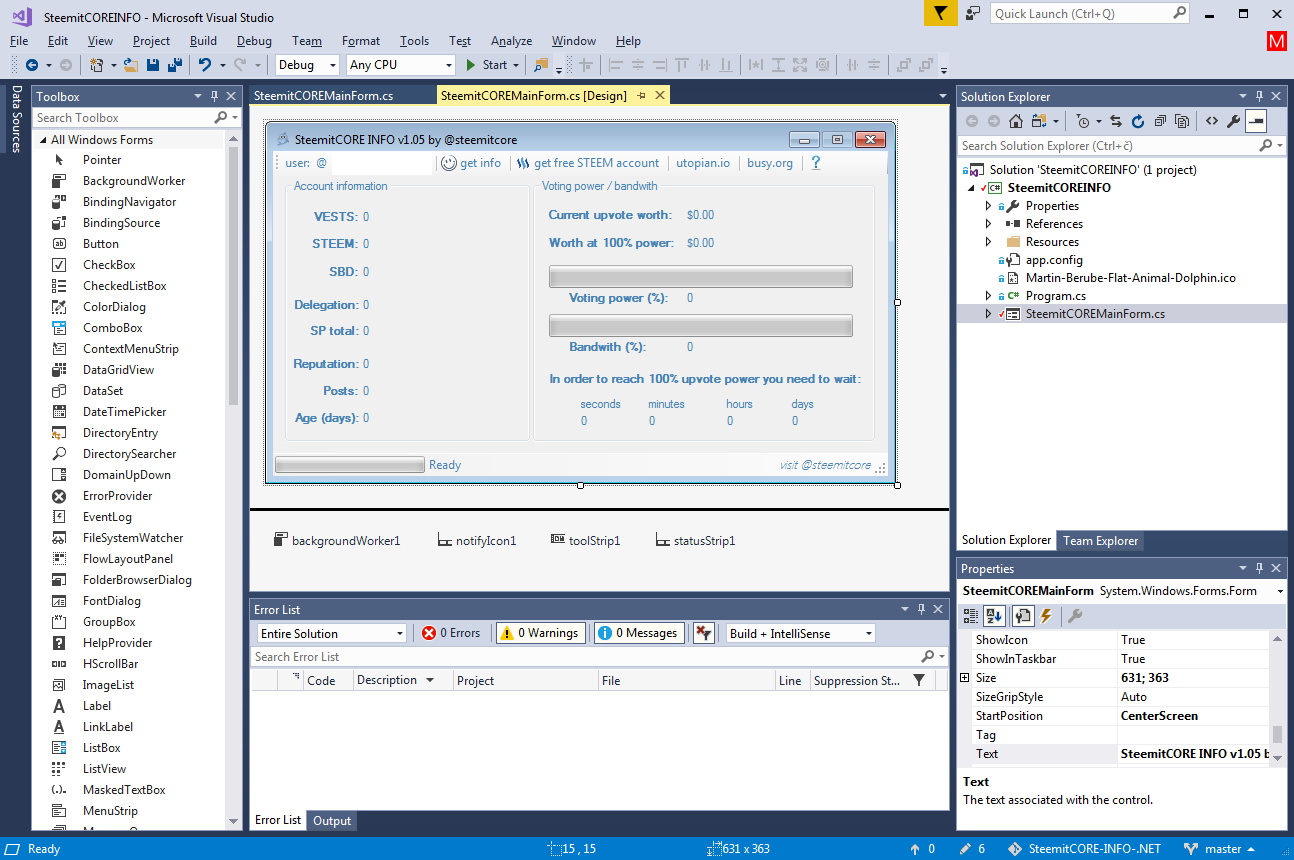
Task: Toggle the 0 Errors filter button
Action: coord(451,633)
